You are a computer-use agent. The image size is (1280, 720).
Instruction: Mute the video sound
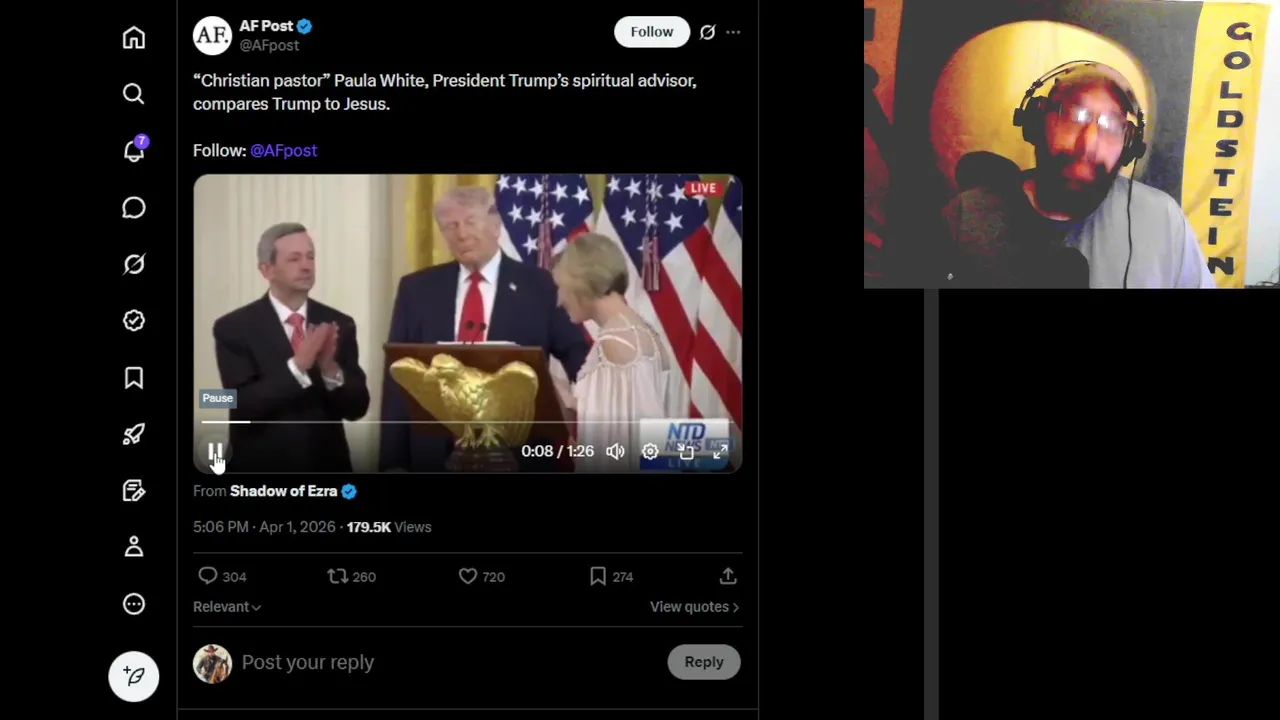(x=615, y=452)
